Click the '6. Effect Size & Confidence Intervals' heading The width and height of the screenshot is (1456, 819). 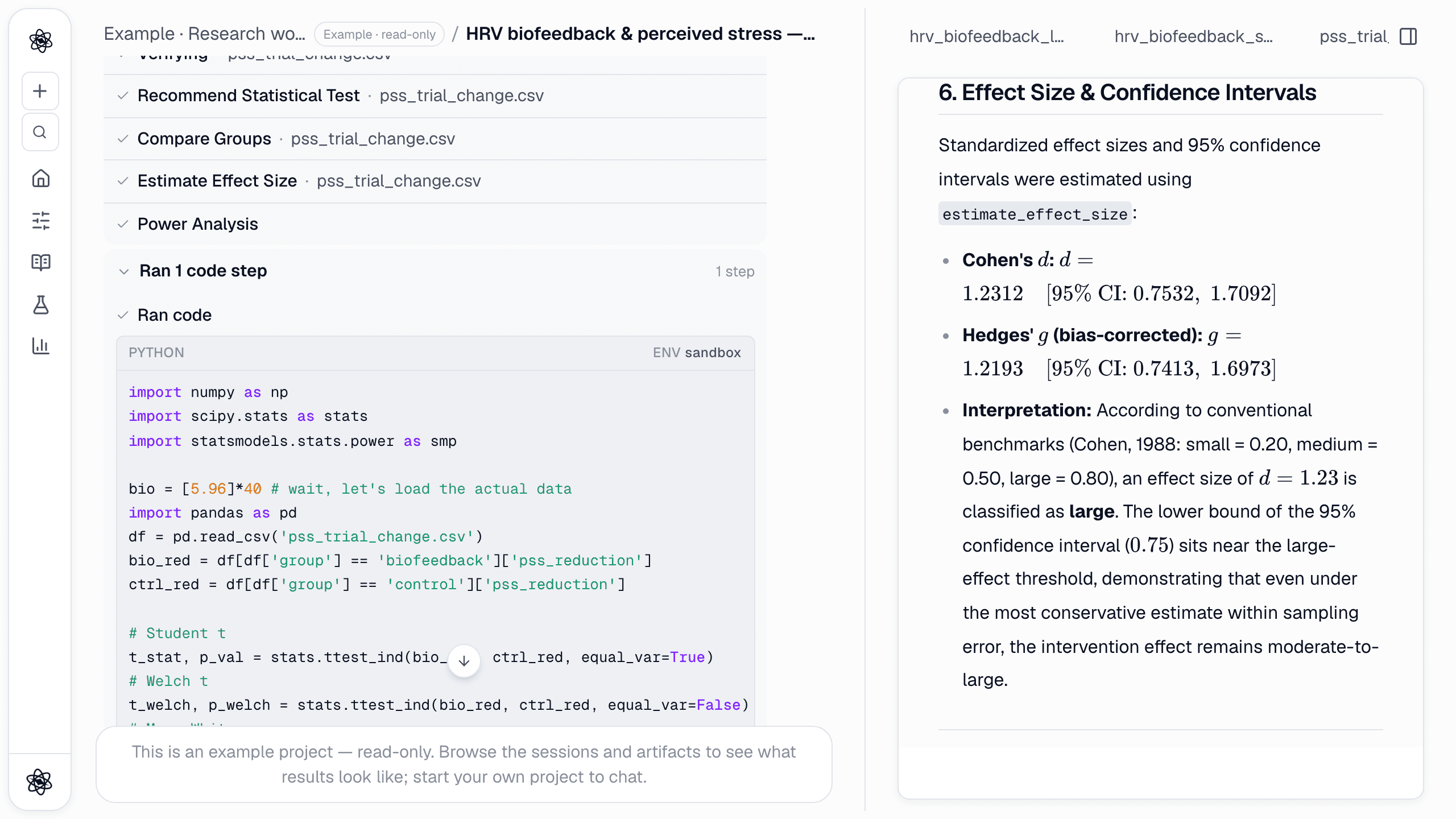coord(1127,92)
